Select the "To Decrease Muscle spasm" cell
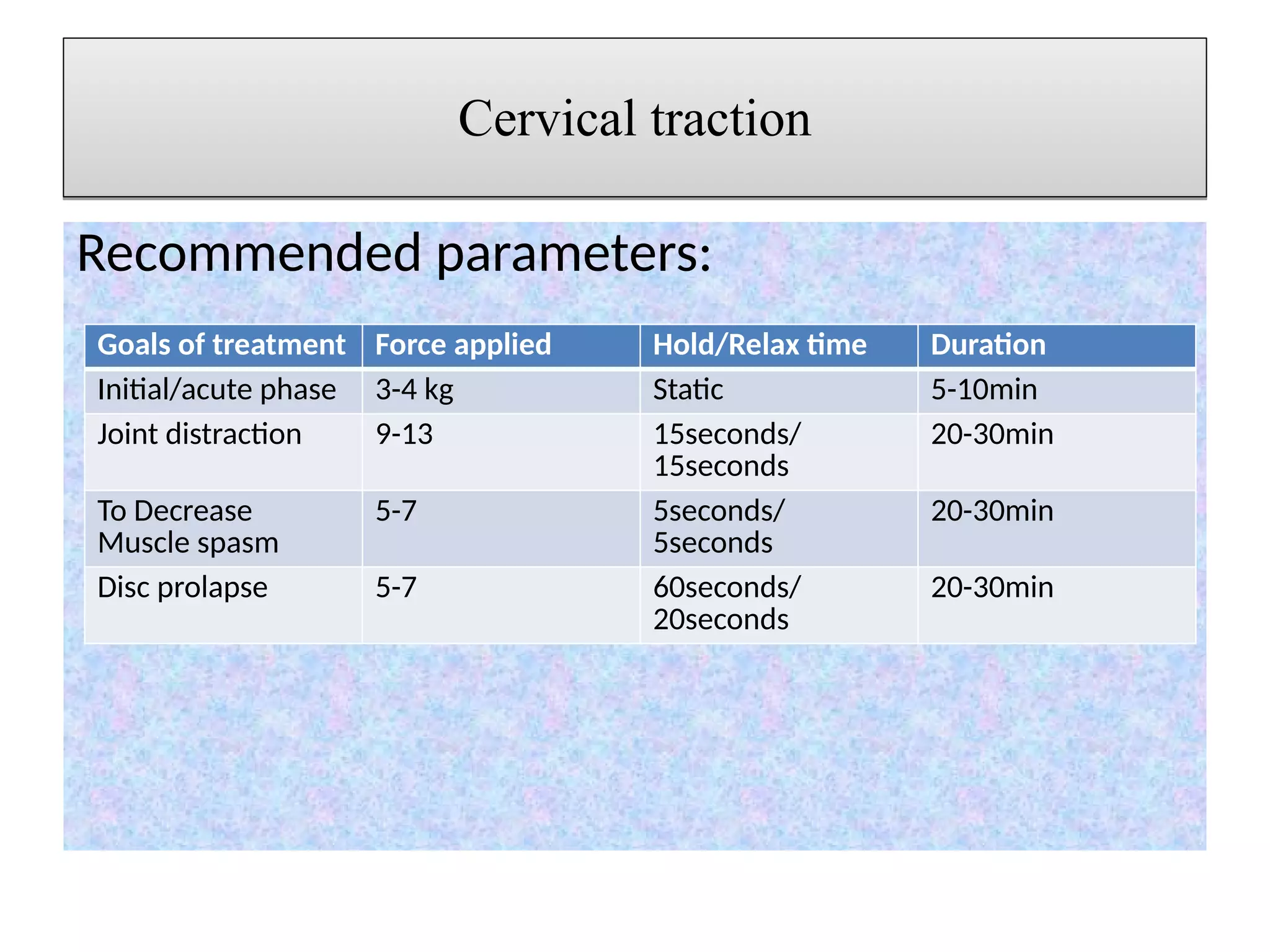1270x952 pixels. (188, 527)
